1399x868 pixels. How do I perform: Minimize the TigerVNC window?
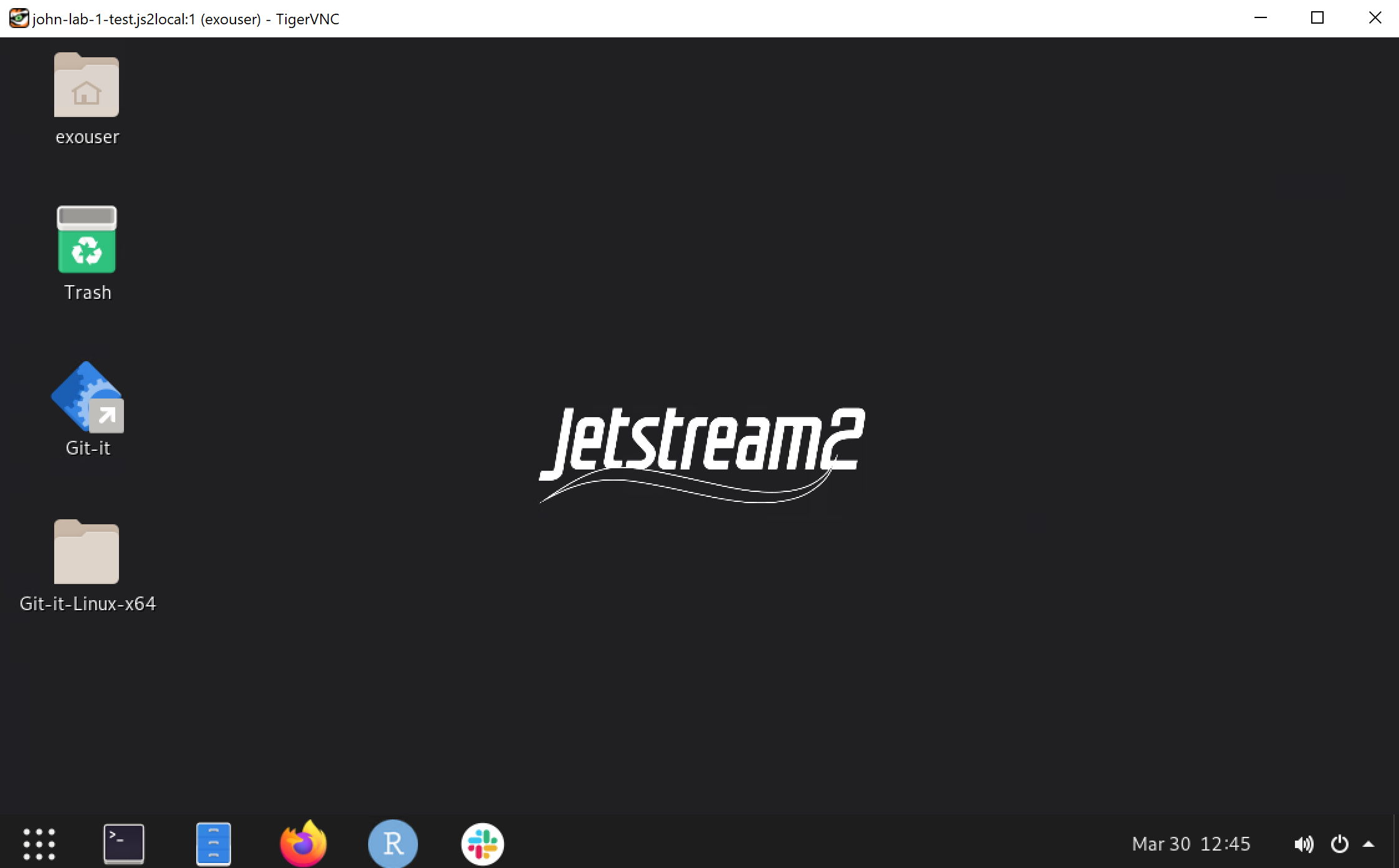pos(1261,18)
